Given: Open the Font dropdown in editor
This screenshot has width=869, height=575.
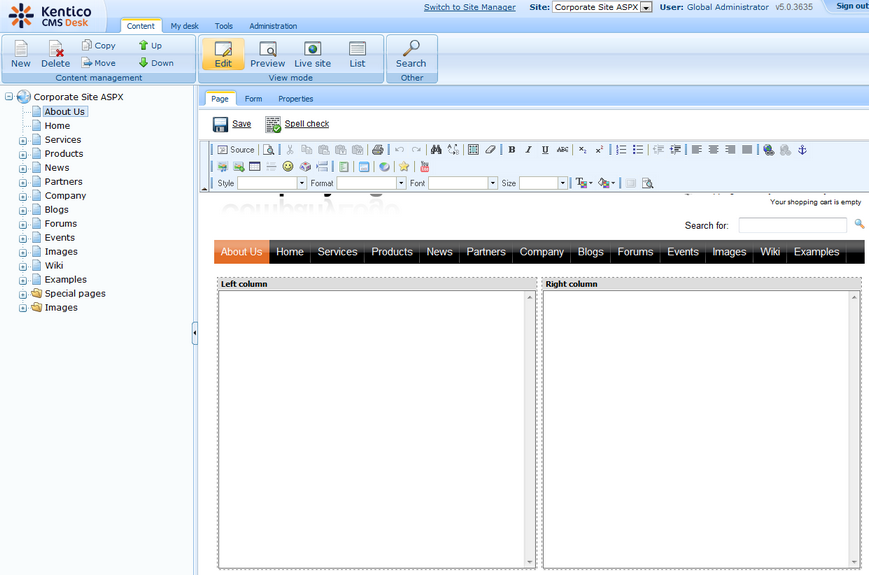Looking at the screenshot, I should click(462, 183).
